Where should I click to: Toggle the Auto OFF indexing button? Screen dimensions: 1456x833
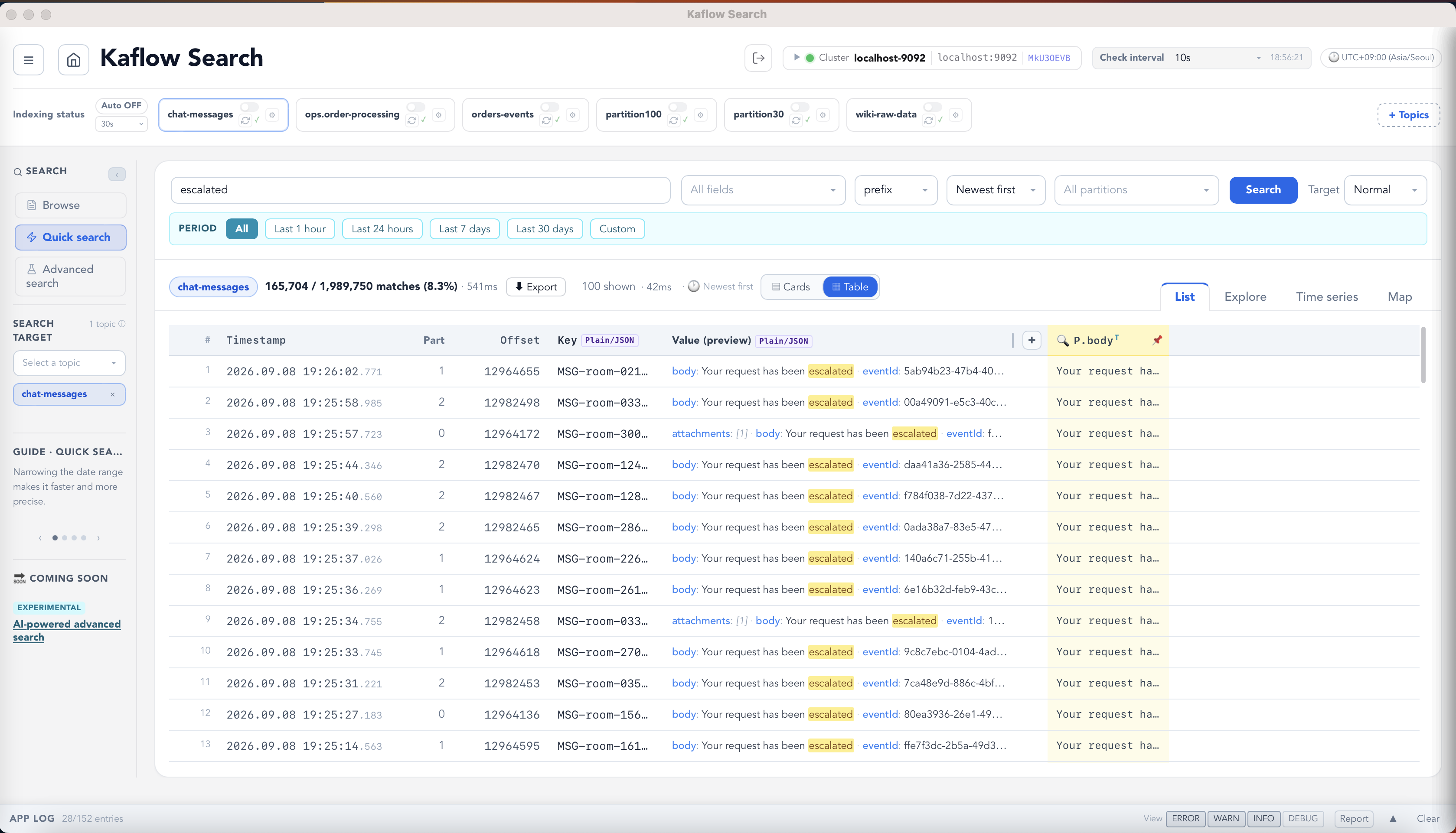pos(121,105)
